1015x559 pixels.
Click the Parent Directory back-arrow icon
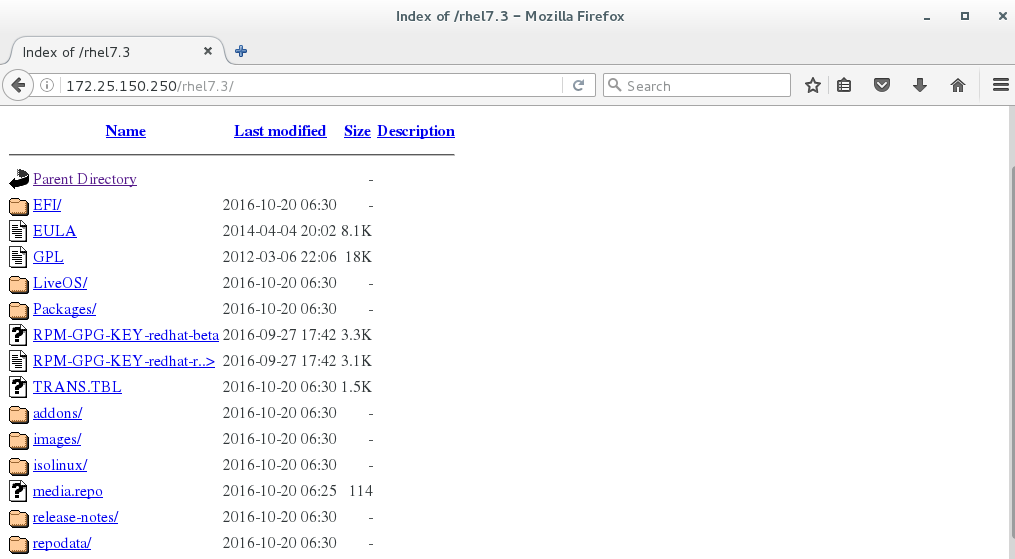(x=19, y=179)
